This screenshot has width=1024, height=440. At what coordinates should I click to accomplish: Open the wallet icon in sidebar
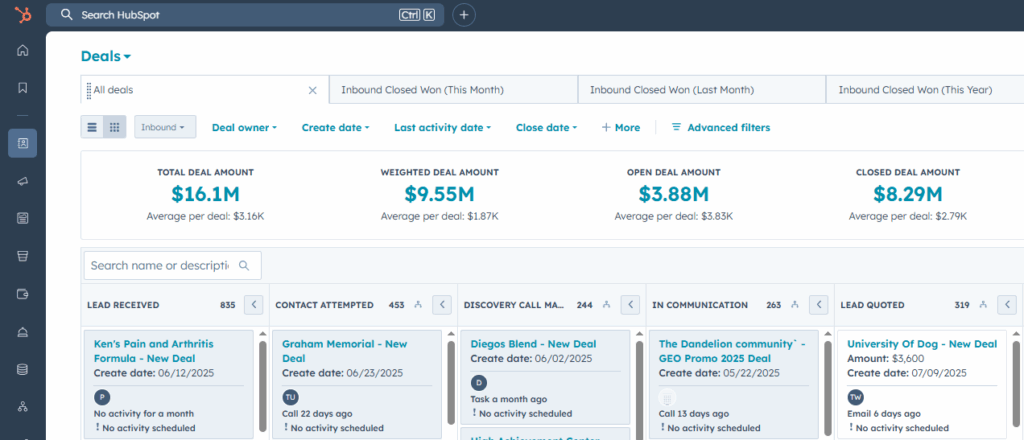click(23, 294)
